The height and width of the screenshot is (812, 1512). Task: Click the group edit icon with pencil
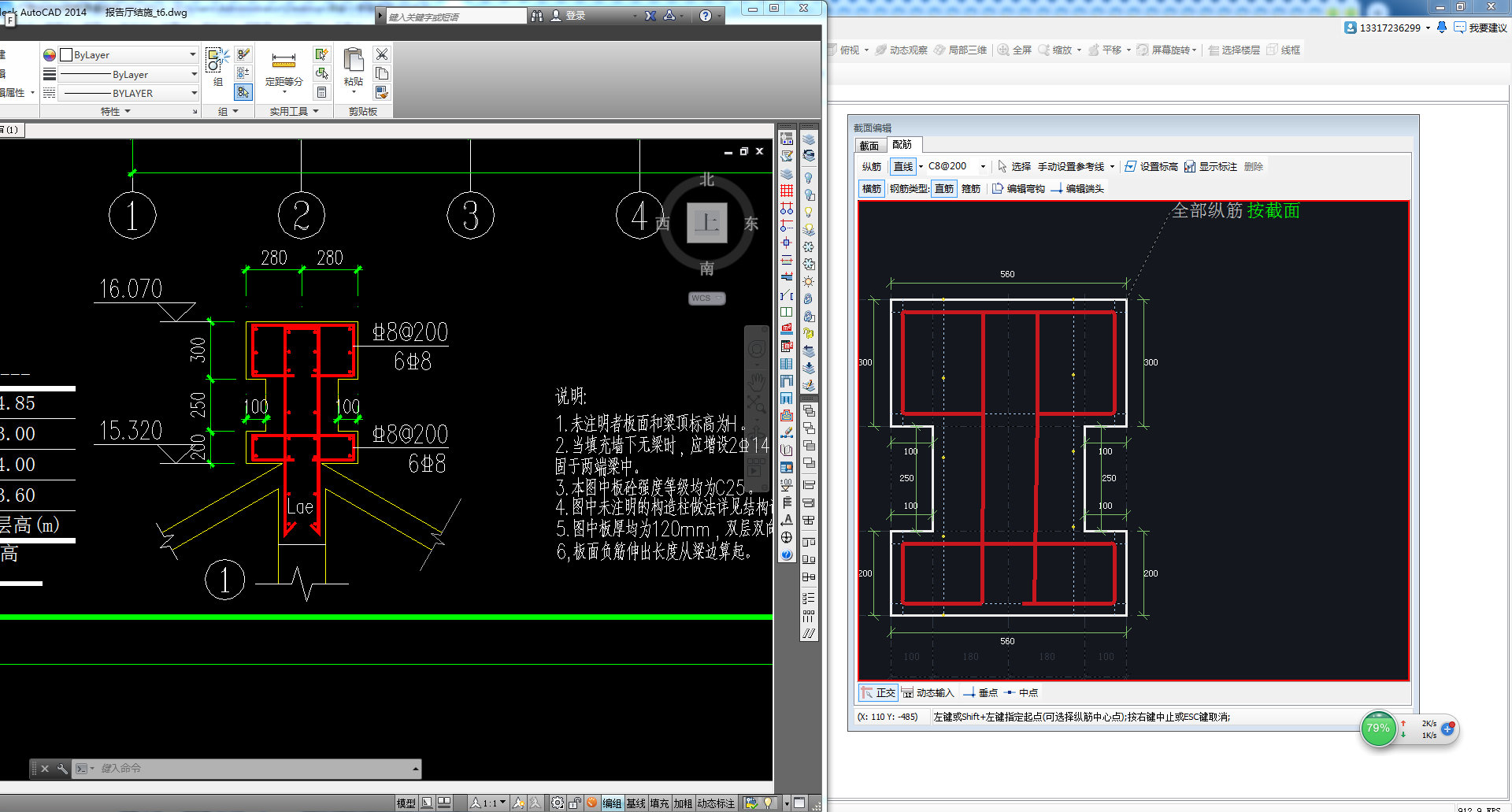click(x=243, y=54)
